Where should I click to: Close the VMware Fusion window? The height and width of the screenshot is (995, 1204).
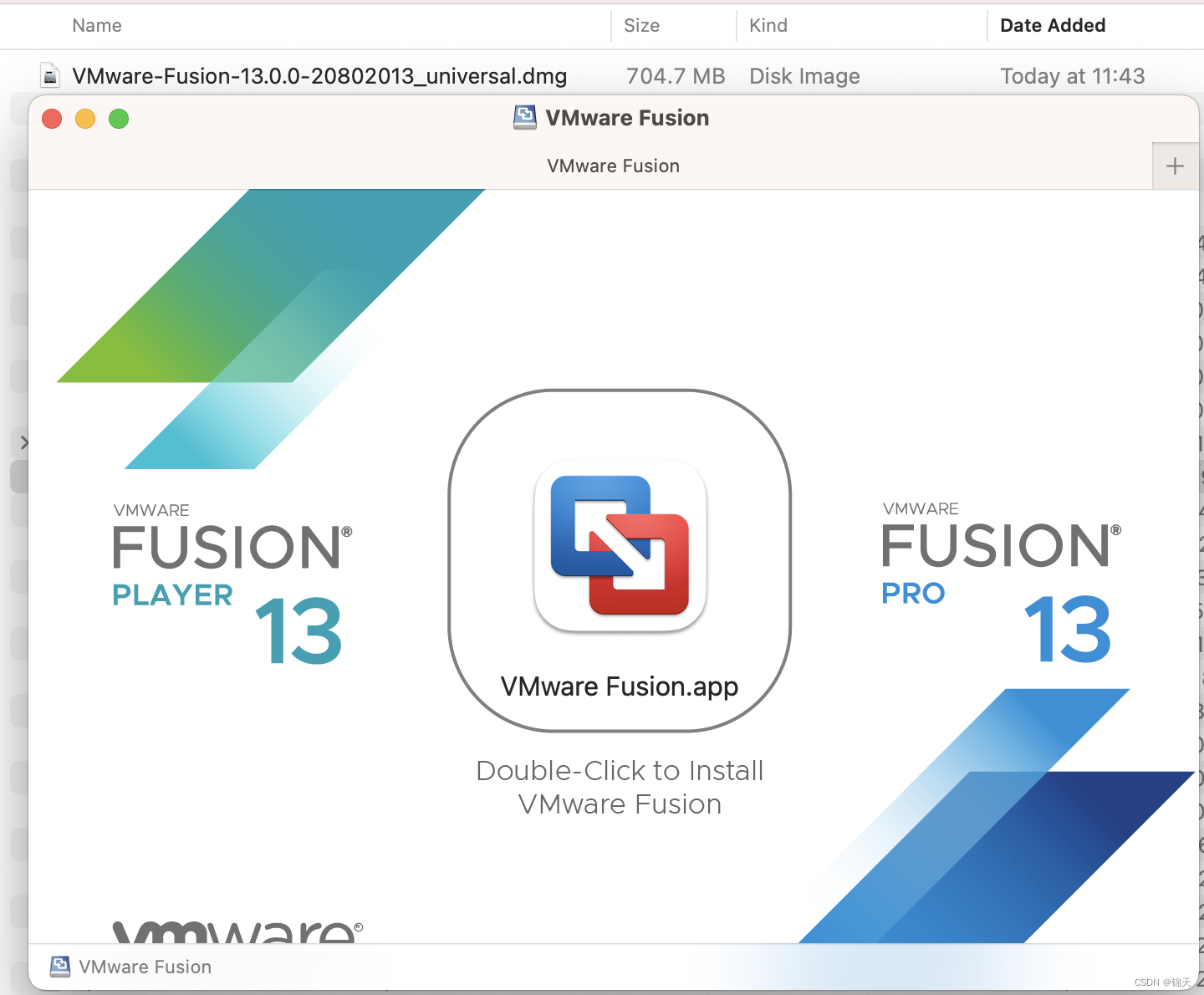52,119
